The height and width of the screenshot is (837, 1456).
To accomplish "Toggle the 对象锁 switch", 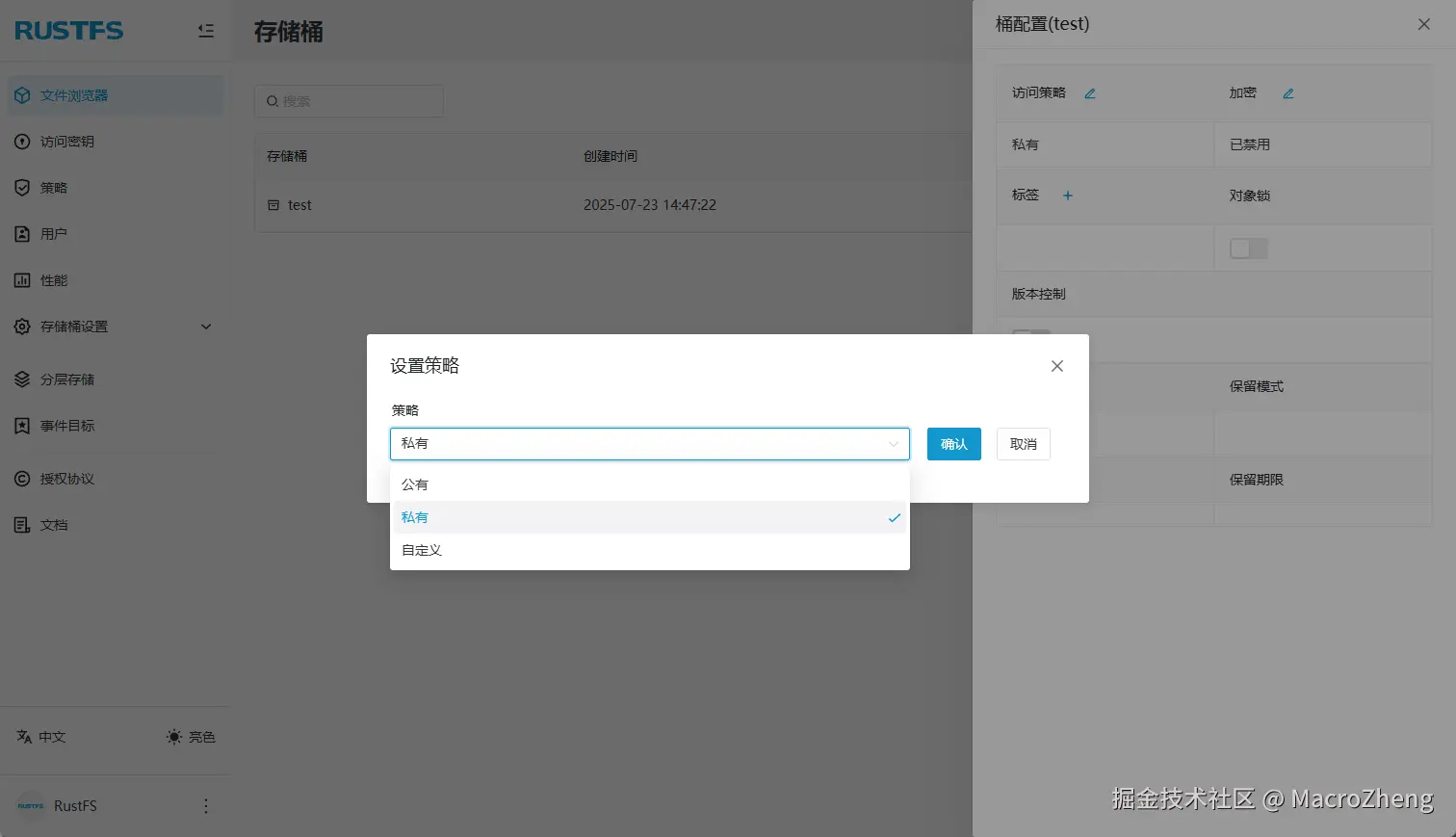I will [1249, 248].
